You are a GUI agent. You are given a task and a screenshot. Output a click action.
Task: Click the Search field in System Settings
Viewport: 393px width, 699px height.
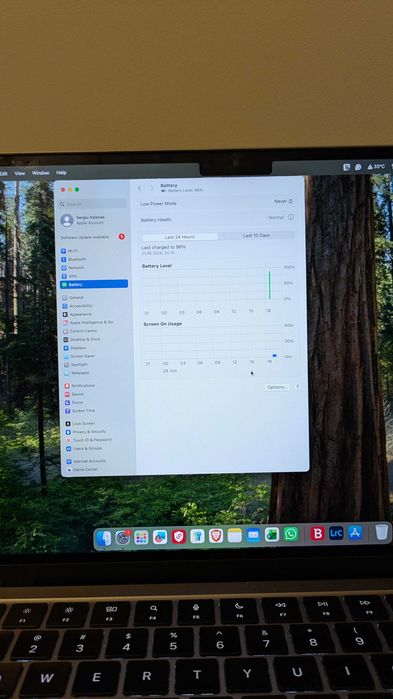[93, 204]
